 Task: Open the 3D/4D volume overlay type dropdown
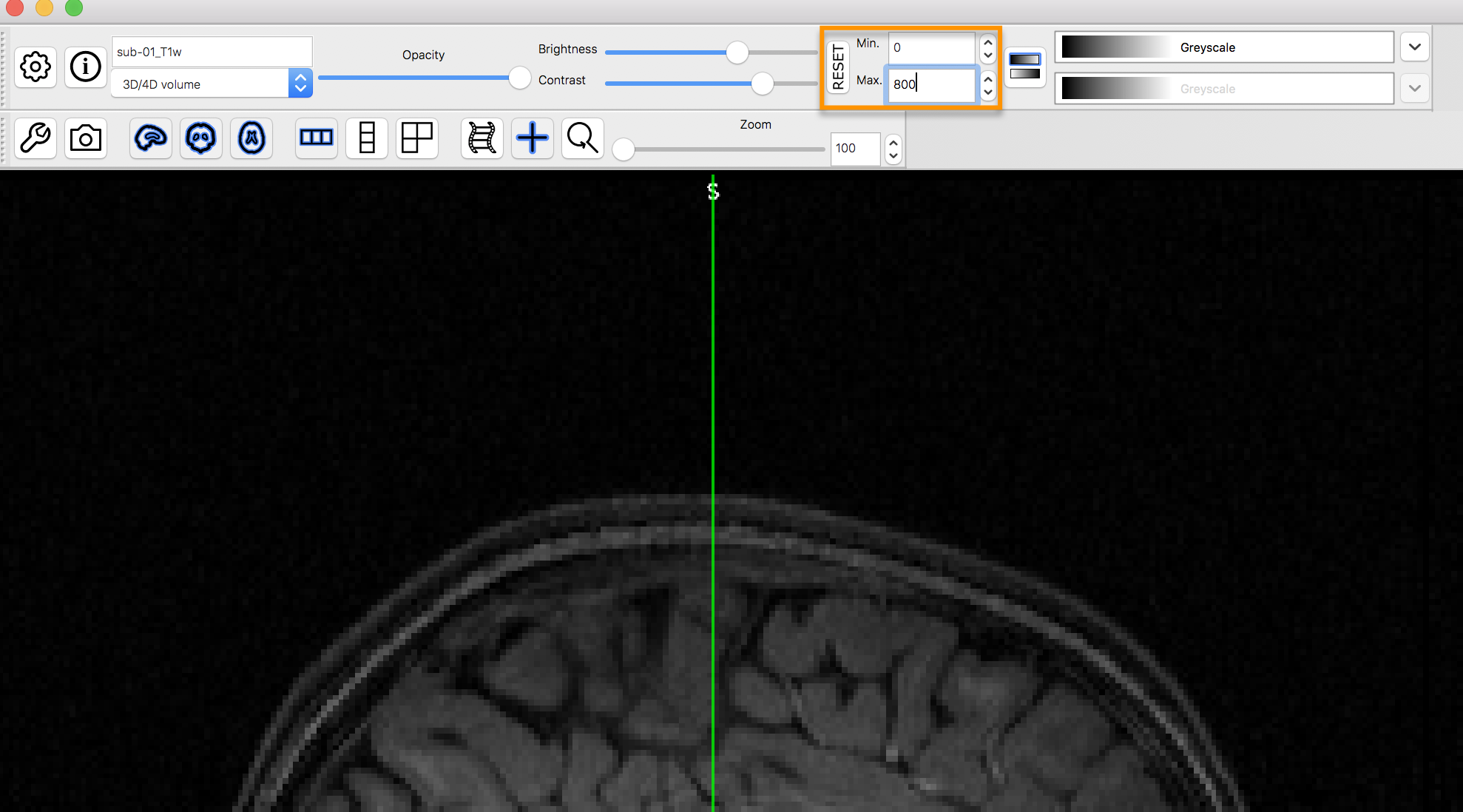click(x=212, y=84)
